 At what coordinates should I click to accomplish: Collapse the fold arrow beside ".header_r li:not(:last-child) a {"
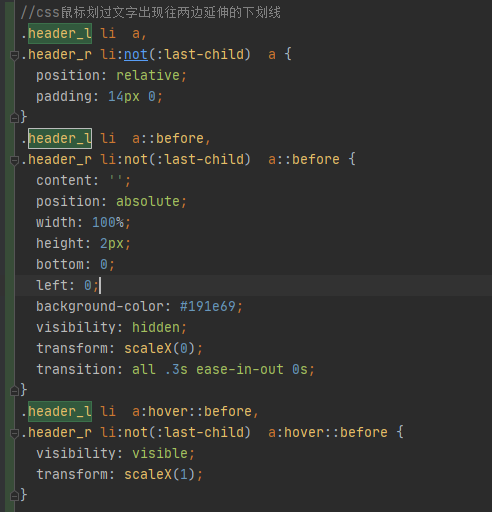tap(14, 55)
